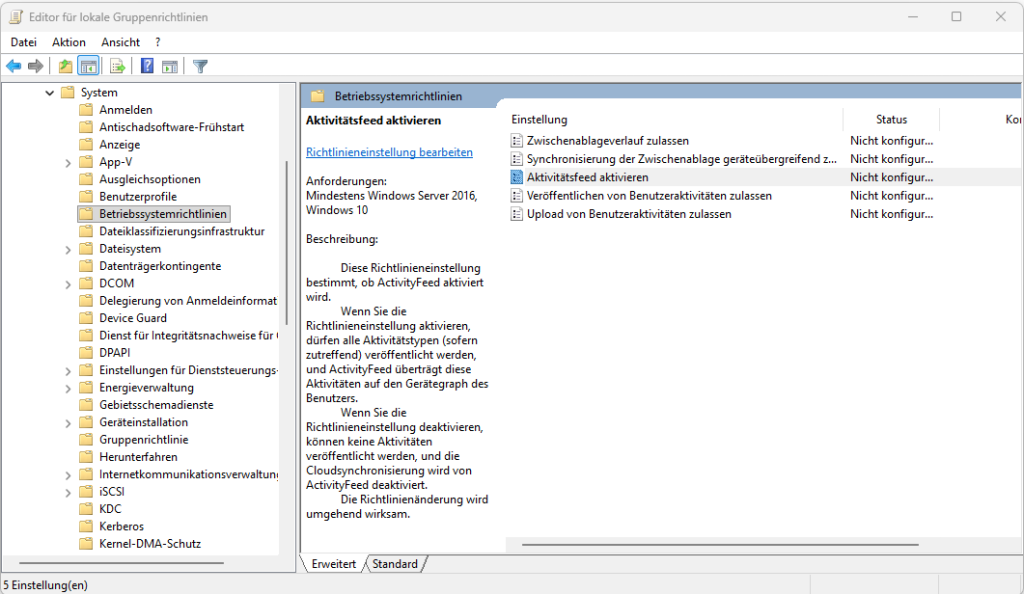Switch to the Standard tab
Viewport: 1024px width, 594px height.
click(x=395, y=564)
